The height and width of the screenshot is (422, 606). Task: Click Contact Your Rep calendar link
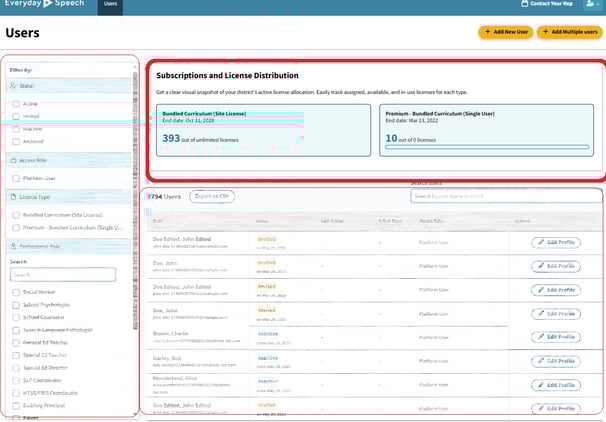pyautogui.click(x=547, y=3)
